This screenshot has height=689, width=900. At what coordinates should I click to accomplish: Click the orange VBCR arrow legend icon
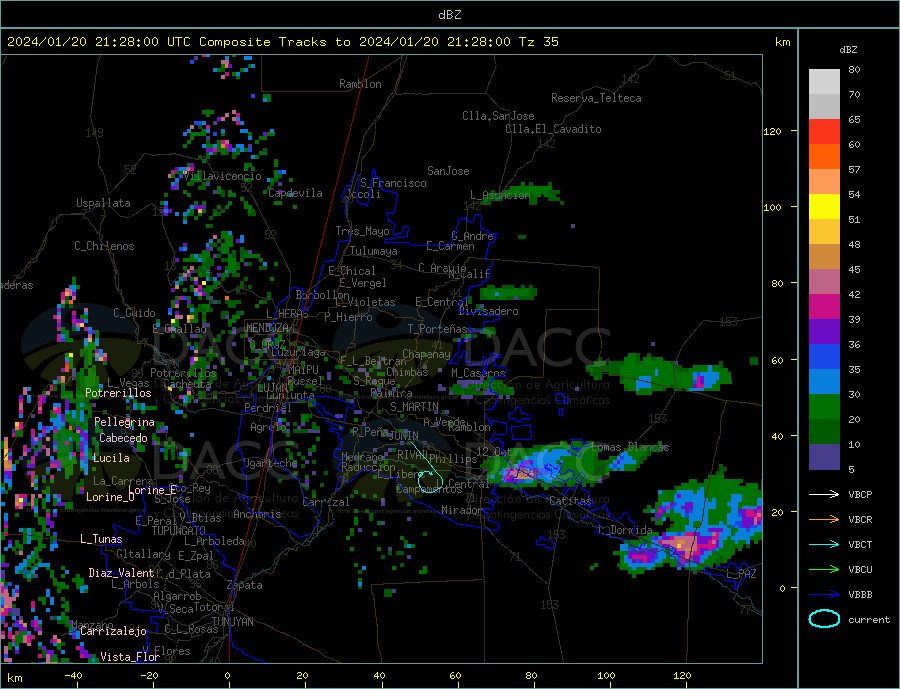[x=824, y=519]
